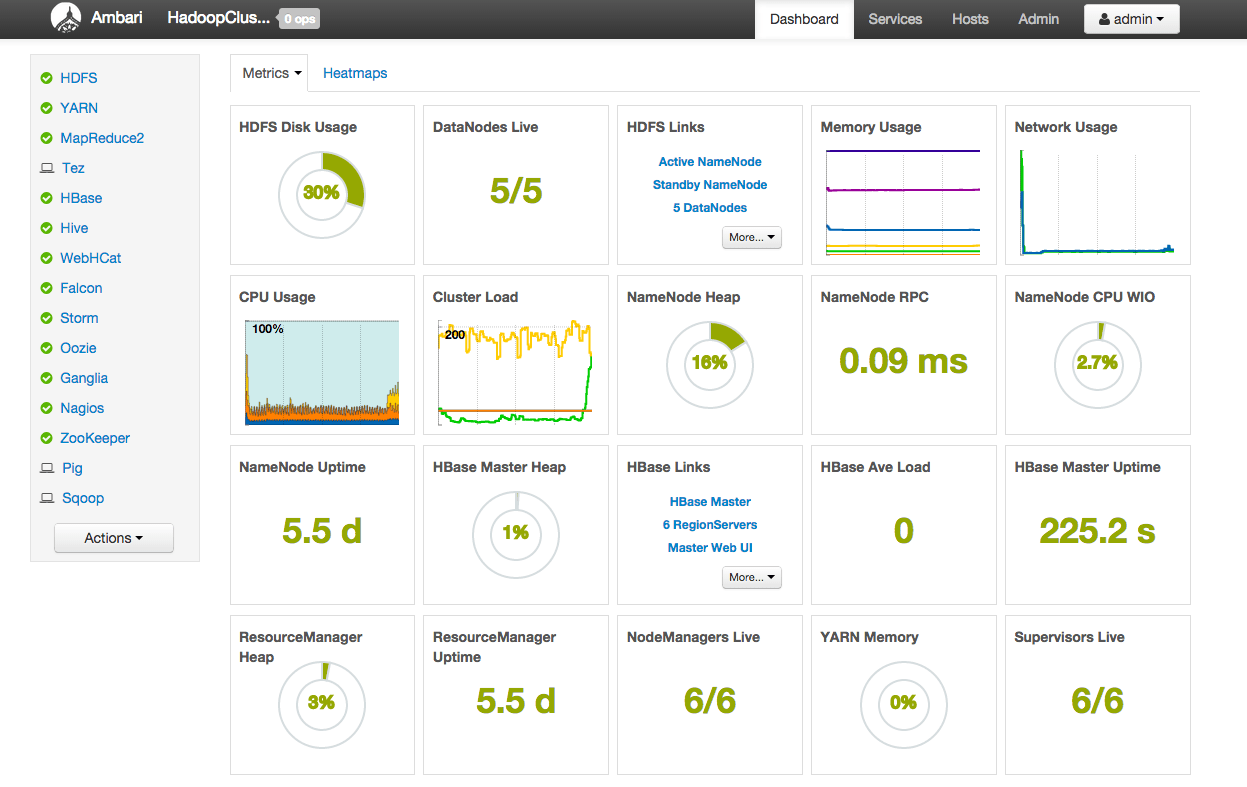The image size is (1247, 787).
Task: Click the green status icon beside ZooKeeper
Action: (x=46, y=438)
